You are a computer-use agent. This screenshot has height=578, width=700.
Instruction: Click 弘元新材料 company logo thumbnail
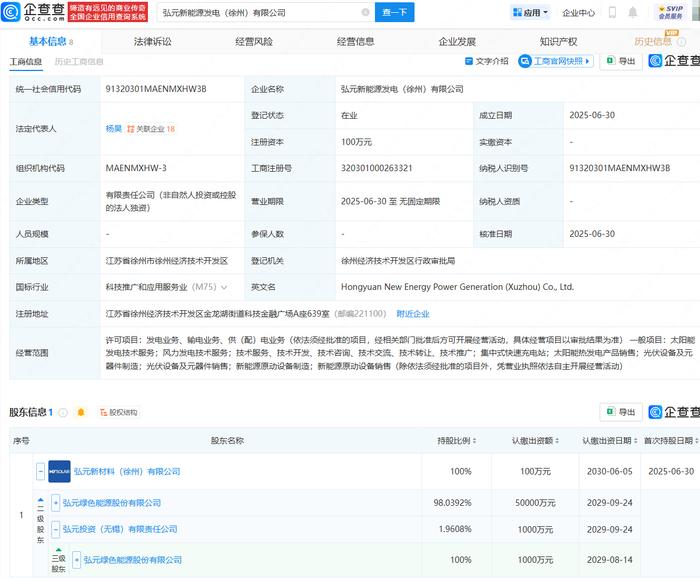point(59,471)
